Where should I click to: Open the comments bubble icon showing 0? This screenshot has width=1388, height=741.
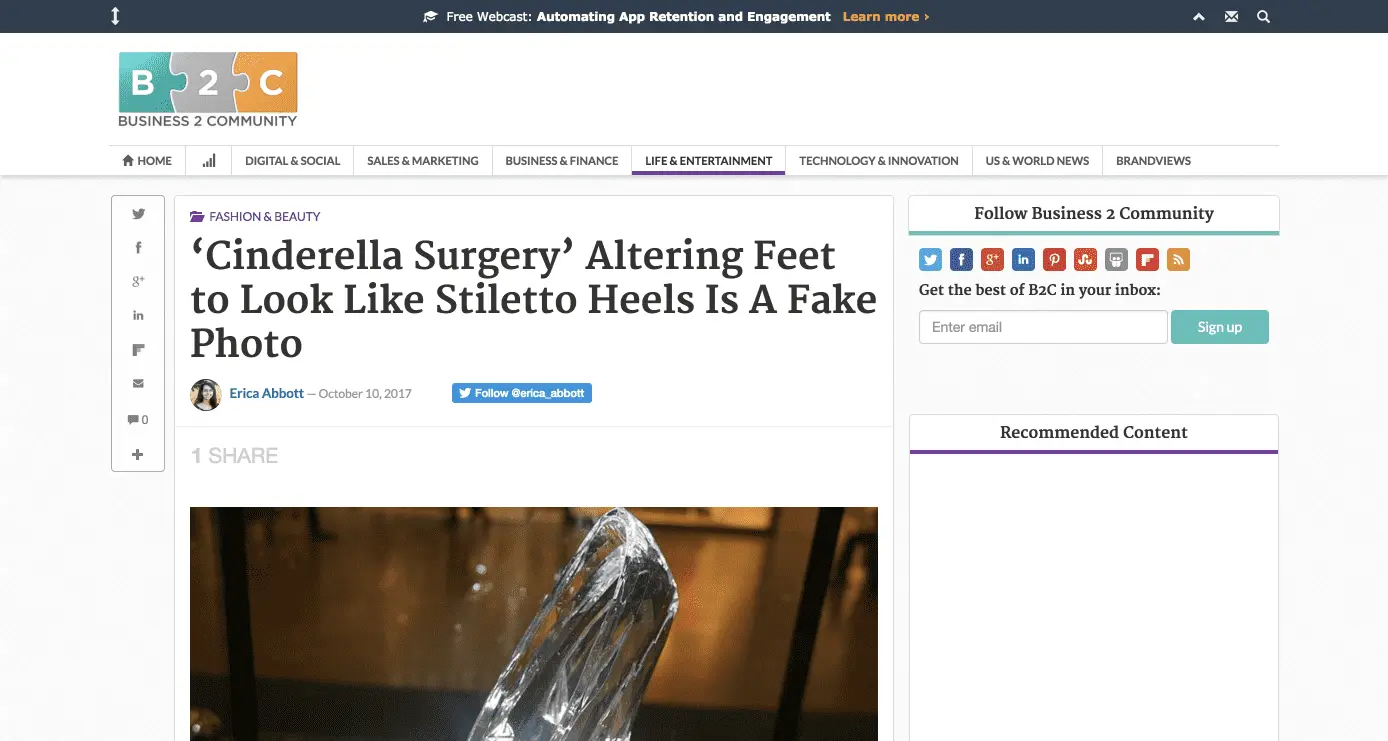pyautogui.click(x=138, y=420)
